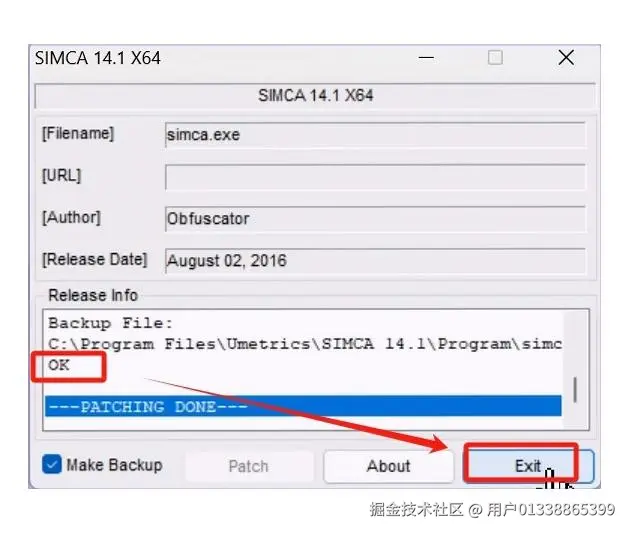Click the Patch button
The height and width of the screenshot is (533, 630).
tap(249, 466)
